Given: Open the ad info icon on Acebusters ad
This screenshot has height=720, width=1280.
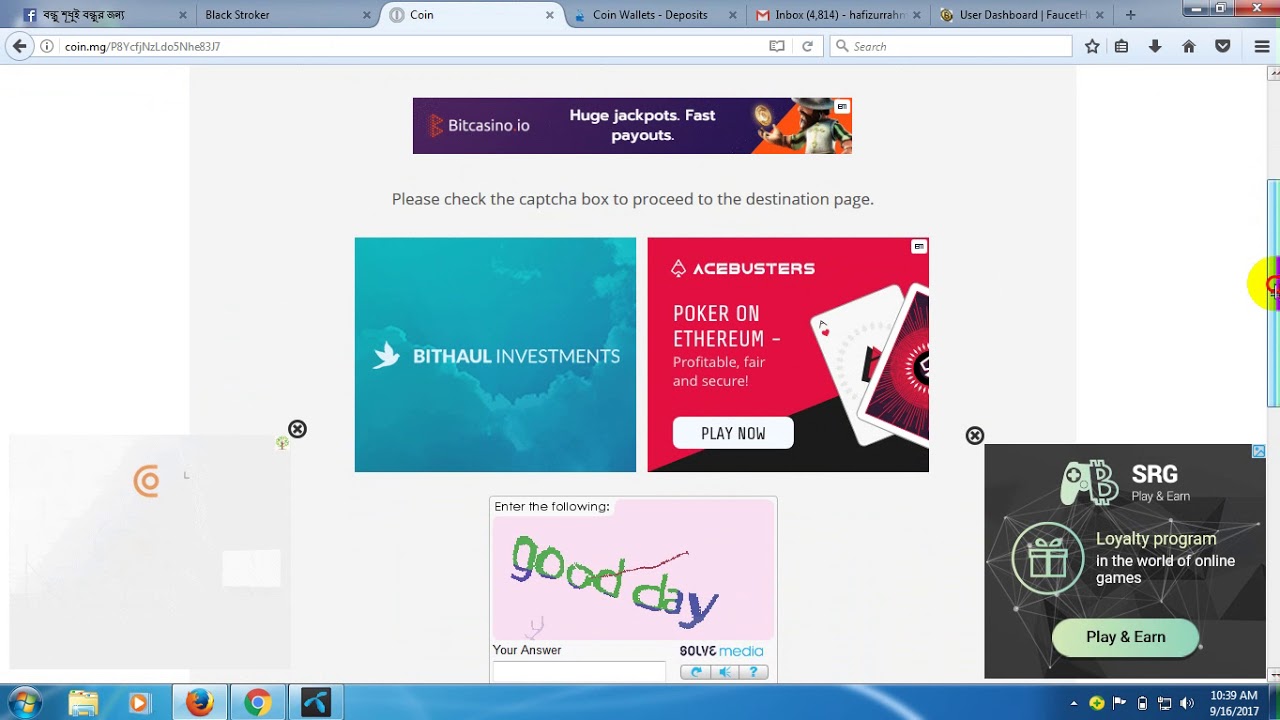Looking at the screenshot, I should coord(919,247).
